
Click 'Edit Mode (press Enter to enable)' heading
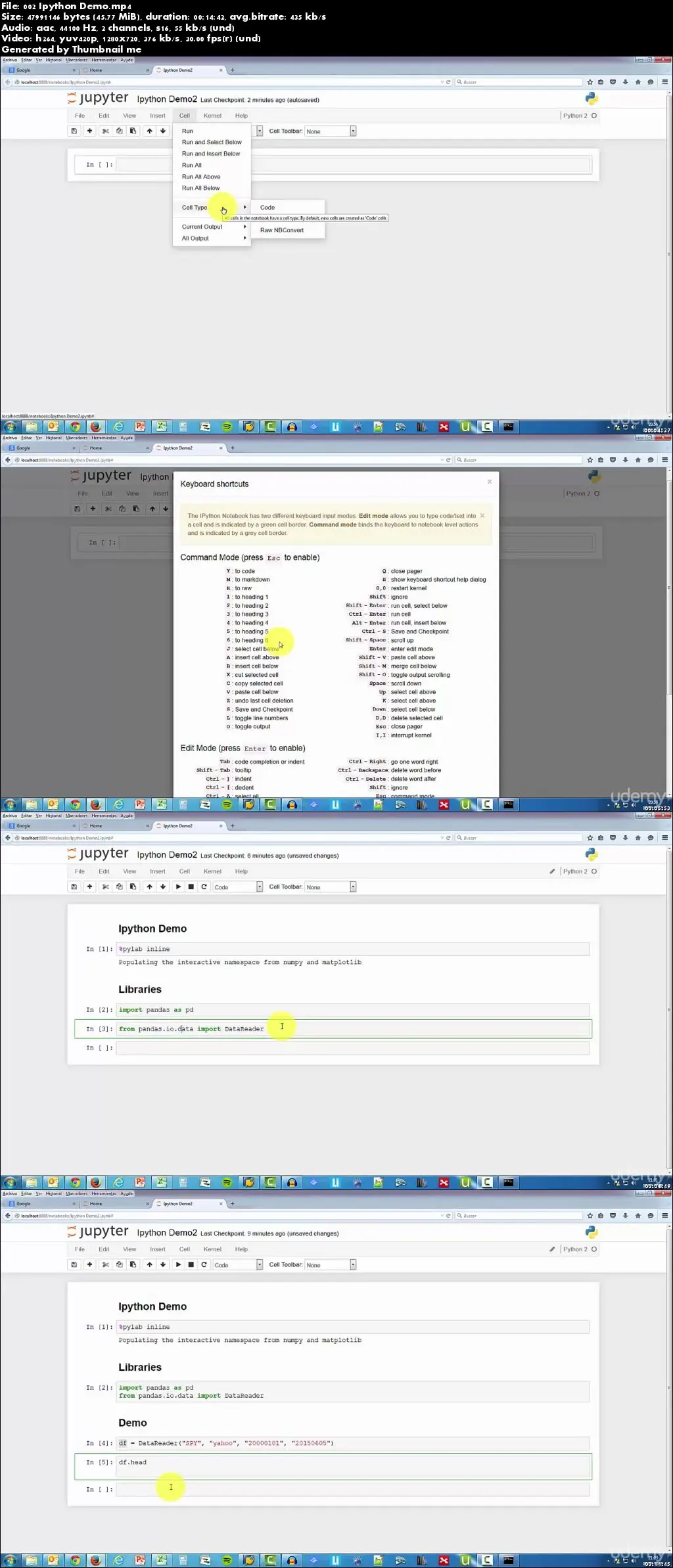[x=243, y=748]
